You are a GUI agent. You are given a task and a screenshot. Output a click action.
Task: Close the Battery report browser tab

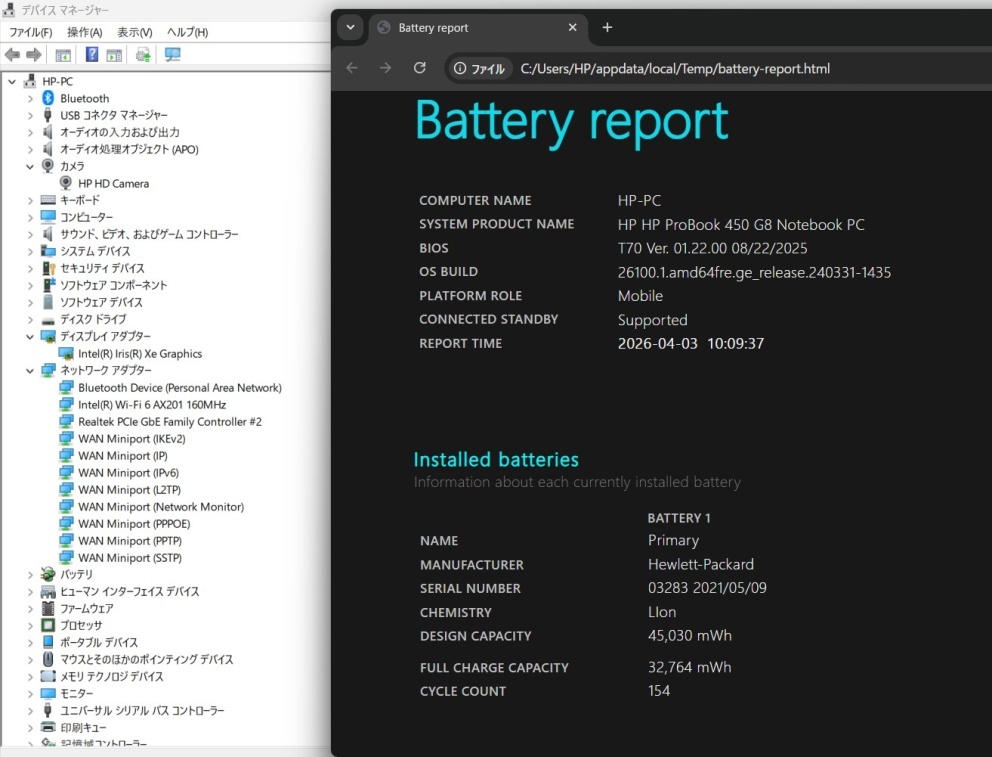point(573,28)
